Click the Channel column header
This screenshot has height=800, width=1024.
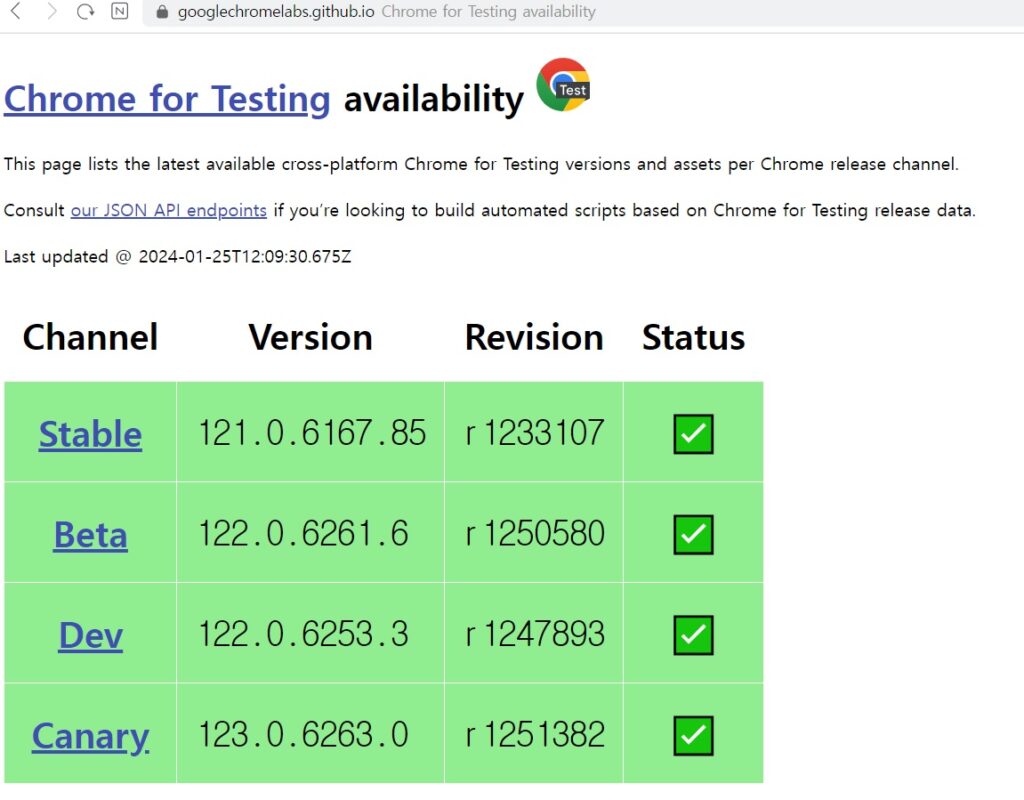coord(90,337)
